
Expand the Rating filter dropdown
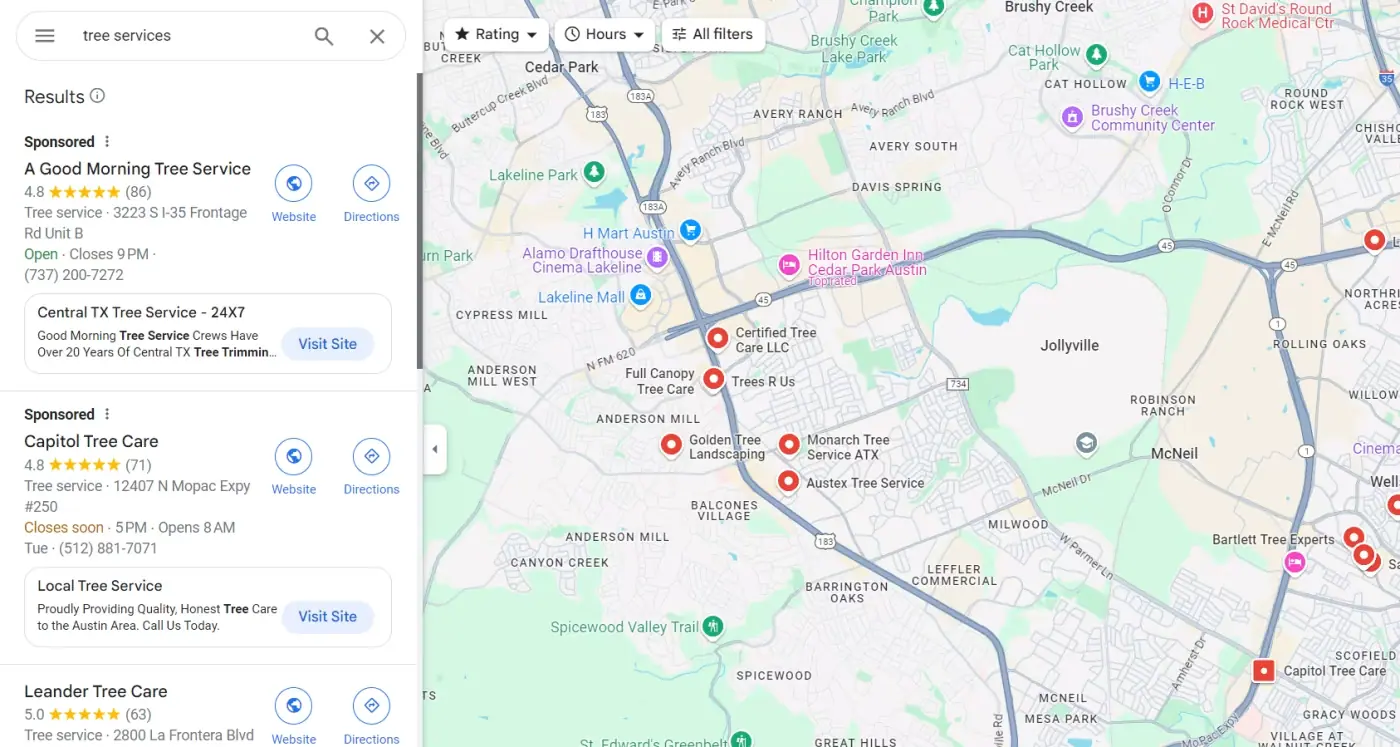tap(496, 34)
